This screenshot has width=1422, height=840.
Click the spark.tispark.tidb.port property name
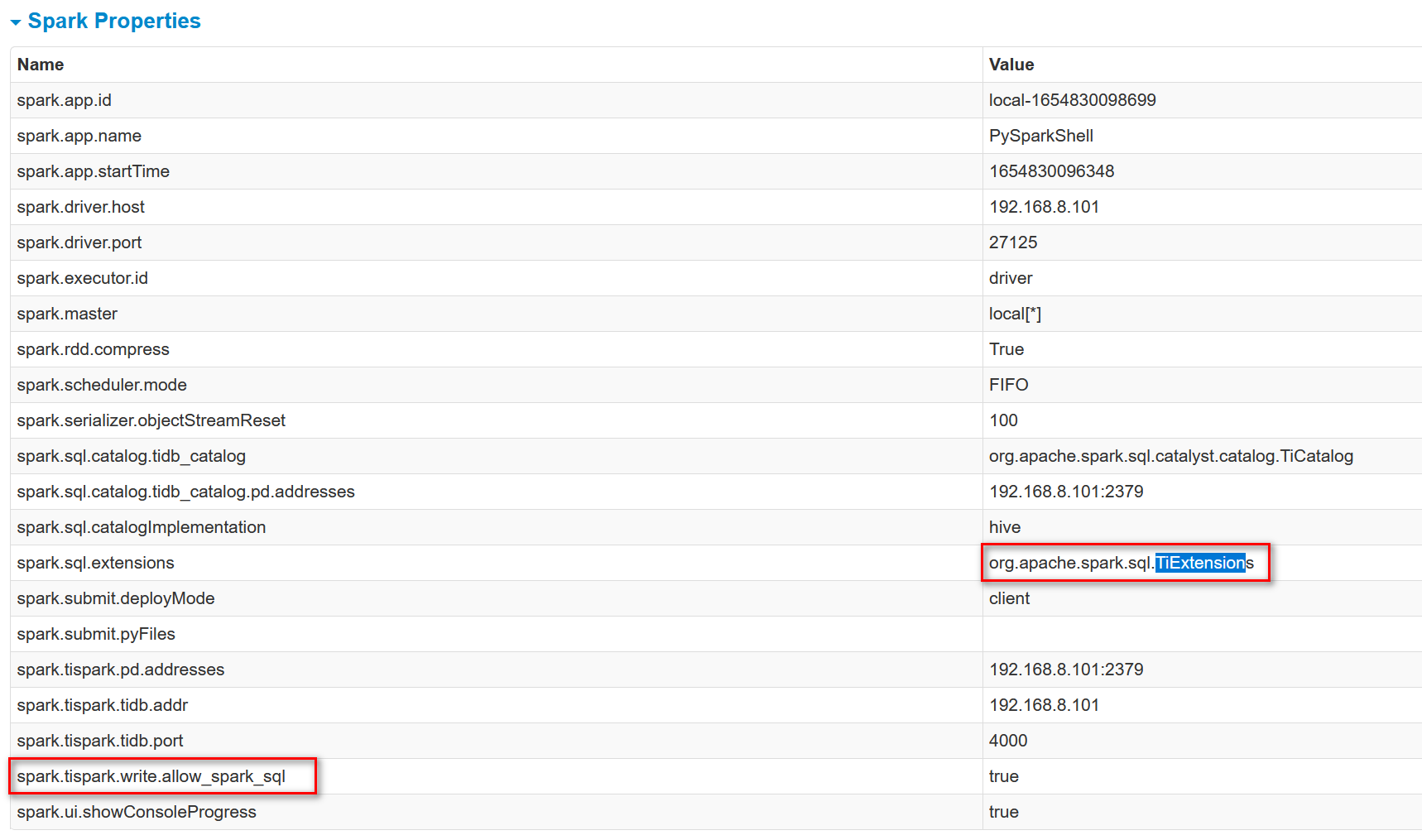100,741
